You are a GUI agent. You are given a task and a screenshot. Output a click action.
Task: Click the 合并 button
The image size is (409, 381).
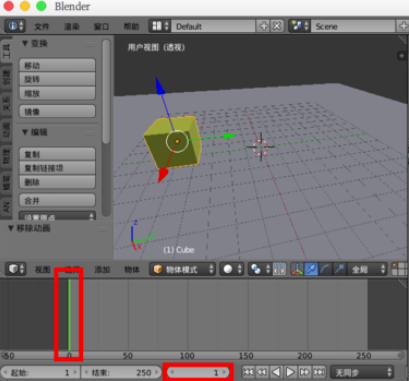pyautogui.click(x=57, y=200)
